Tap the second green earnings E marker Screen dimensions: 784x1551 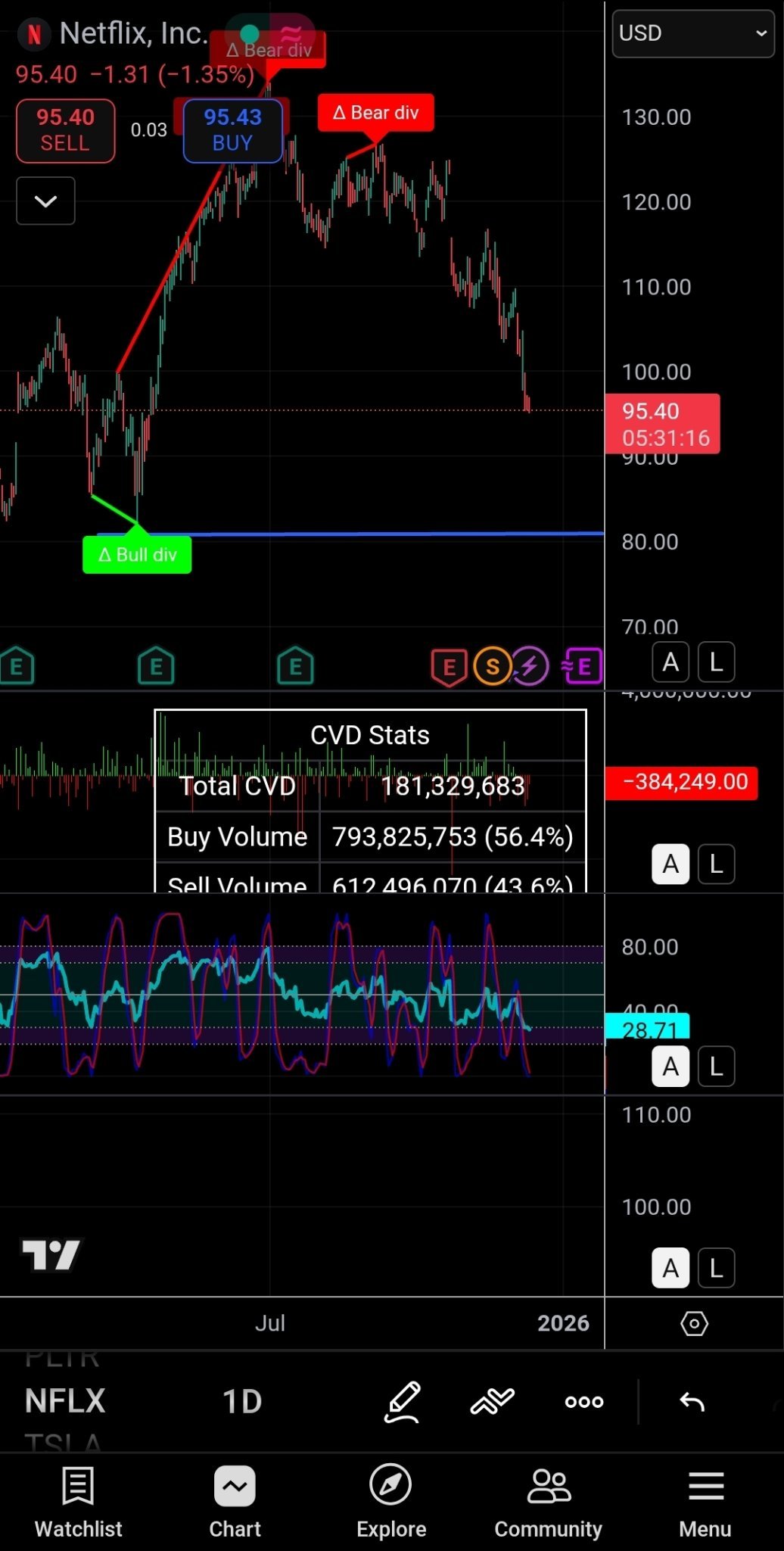coord(156,666)
